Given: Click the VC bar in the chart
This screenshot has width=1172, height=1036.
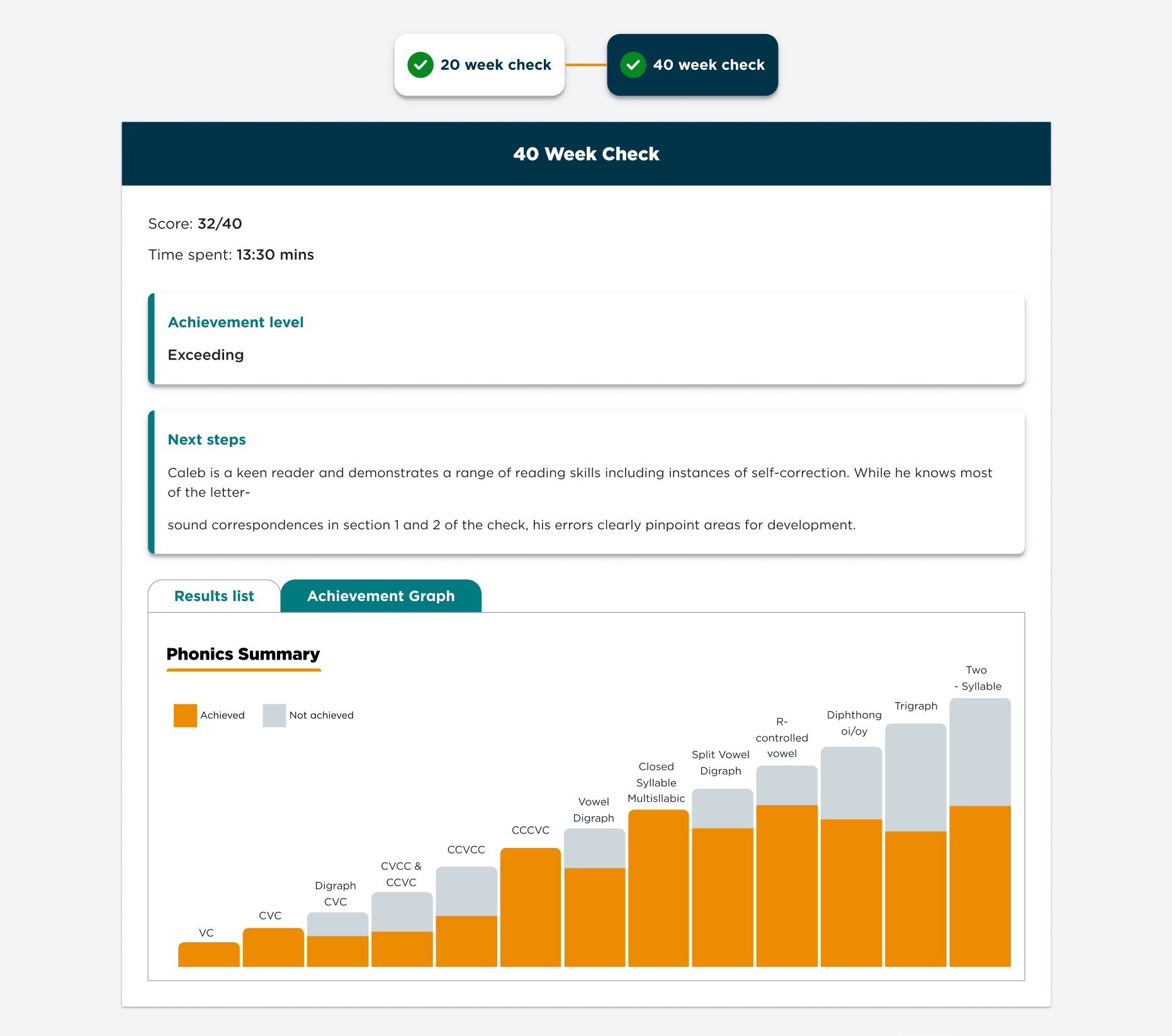Looking at the screenshot, I should click(208, 955).
